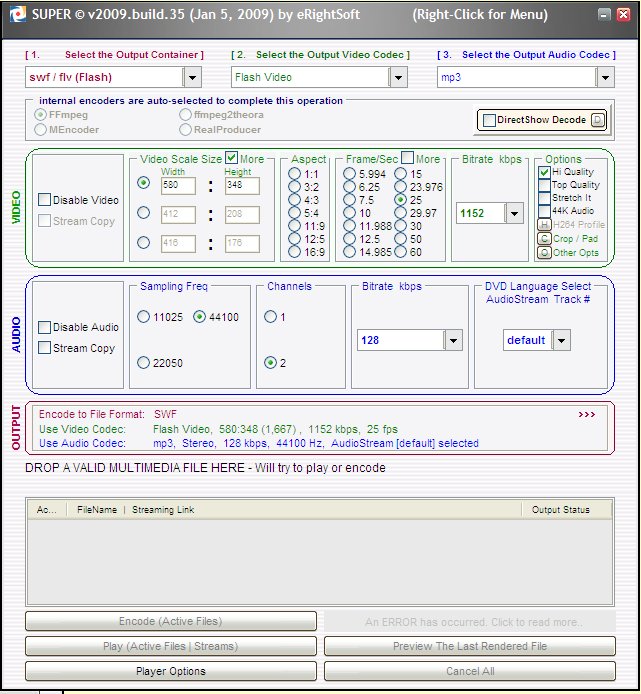
Task: Minimize the SUPER window
Action: click(604, 15)
